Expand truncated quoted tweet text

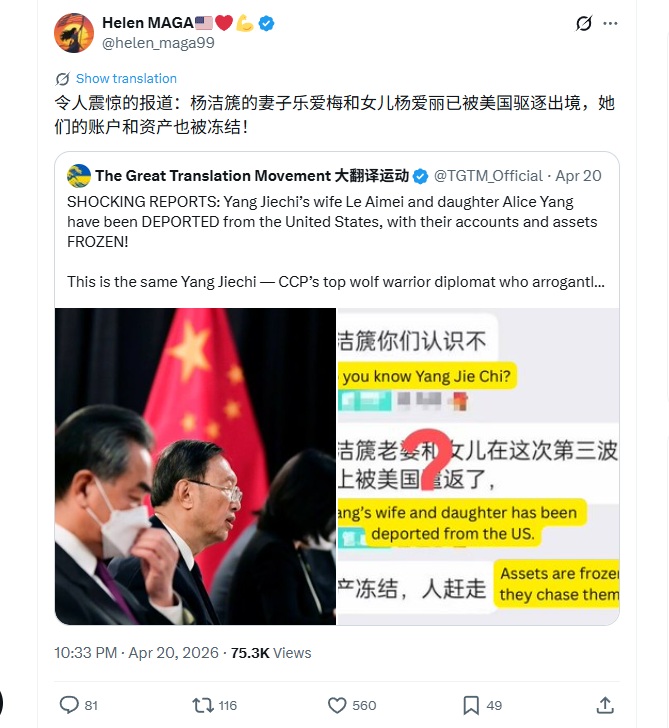[x=336, y=281]
